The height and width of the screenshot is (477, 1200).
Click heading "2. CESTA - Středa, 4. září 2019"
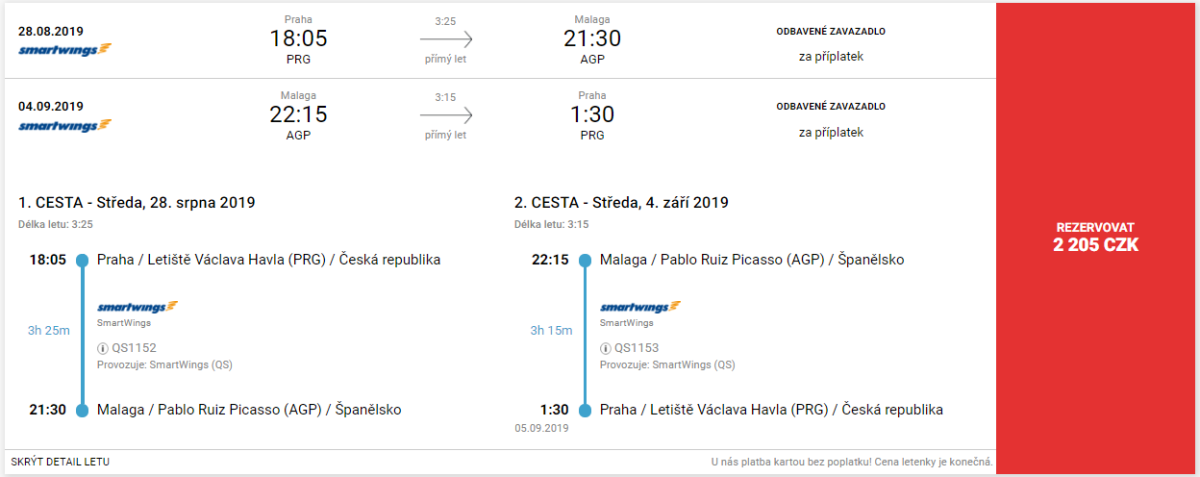(621, 202)
